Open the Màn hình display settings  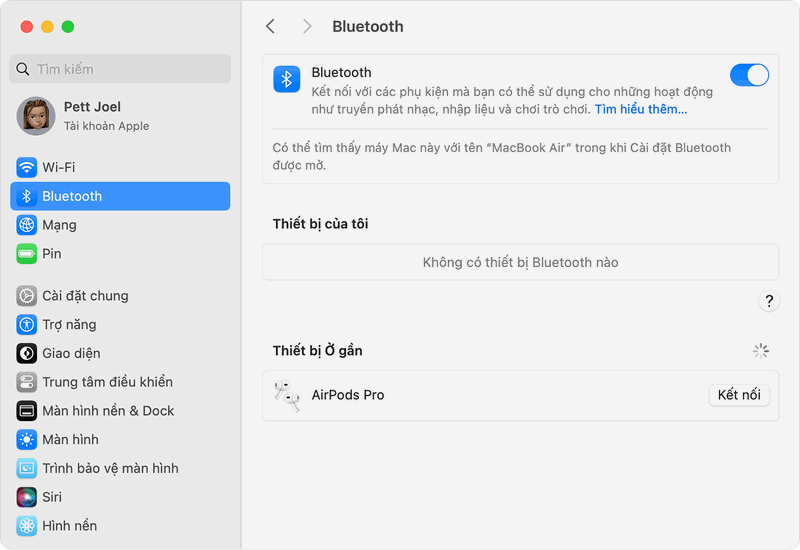[x=120, y=439]
